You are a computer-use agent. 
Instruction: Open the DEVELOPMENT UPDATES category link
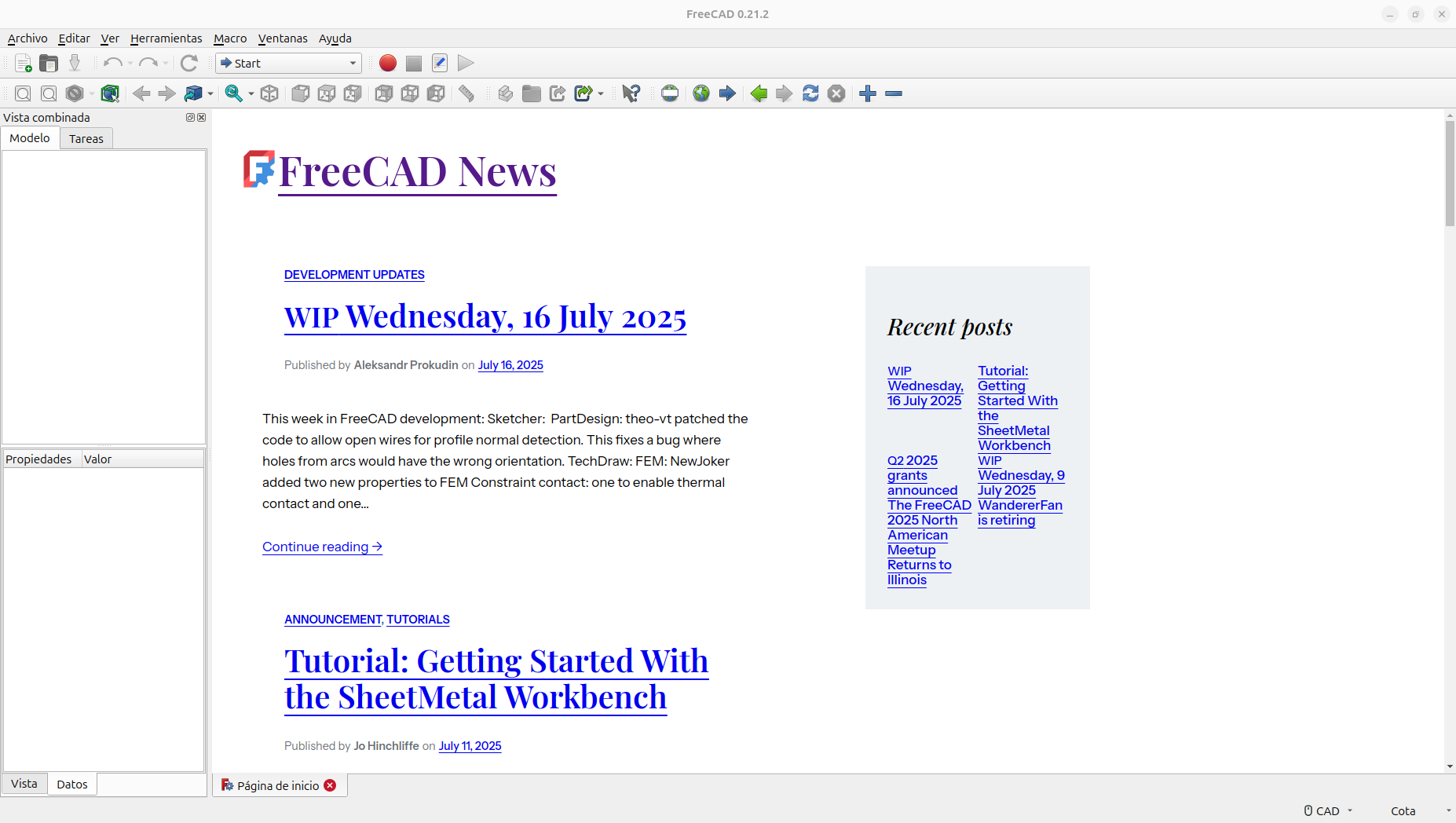pyautogui.click(x=354, y=275)
